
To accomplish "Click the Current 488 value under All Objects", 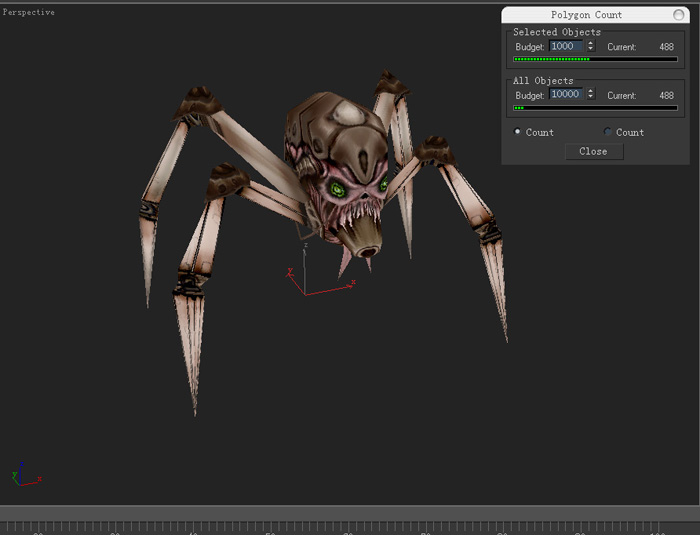I will pos(667,96).
